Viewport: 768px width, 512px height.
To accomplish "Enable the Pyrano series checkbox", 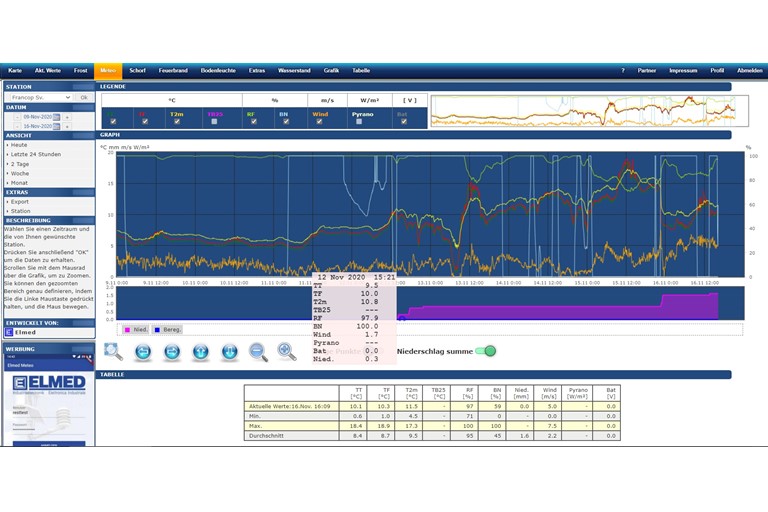I will pyautogui.click(x=359, y=122).
